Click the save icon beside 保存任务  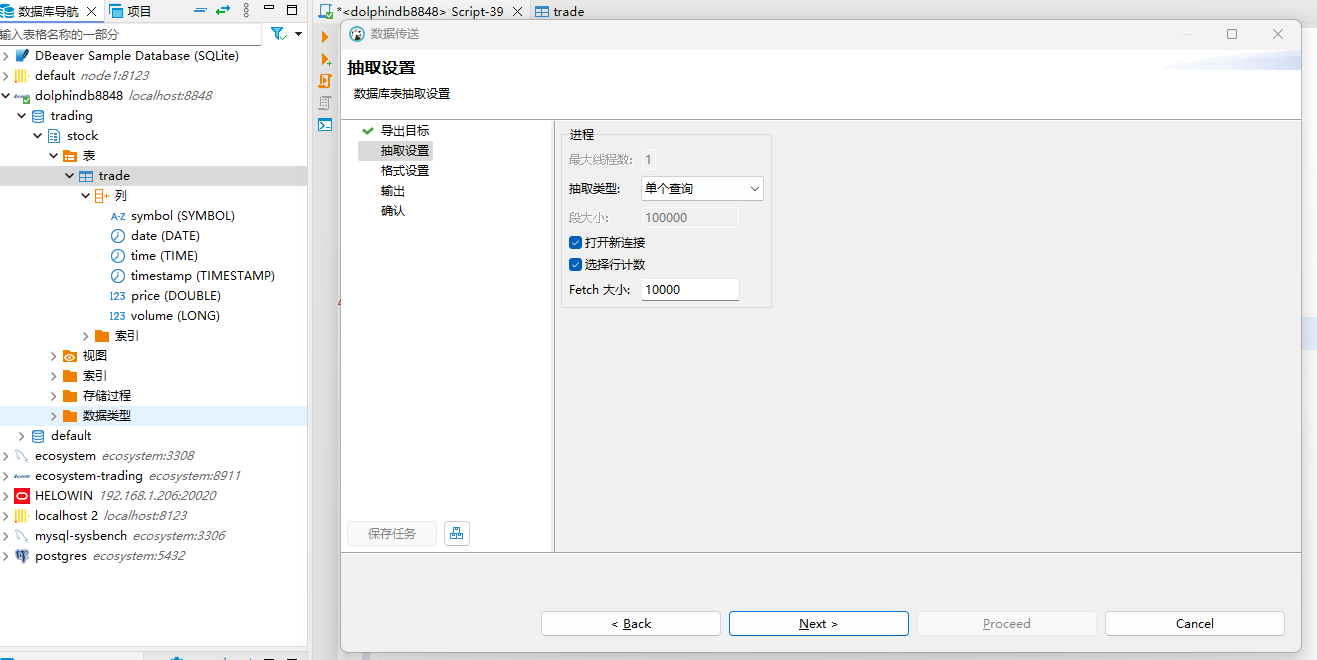[x=457, y=533]
